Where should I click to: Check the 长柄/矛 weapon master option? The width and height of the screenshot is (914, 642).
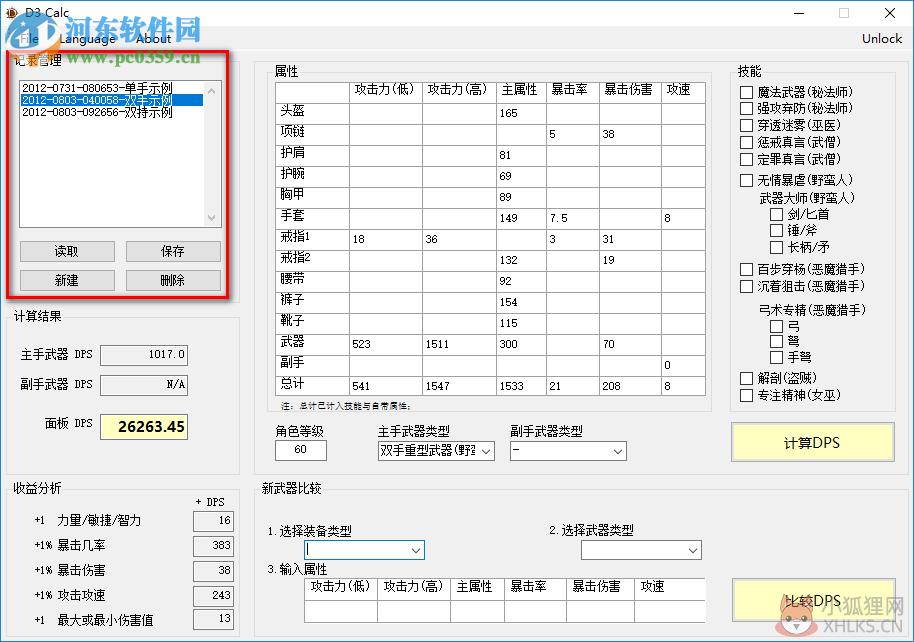[x=776, y=247]
